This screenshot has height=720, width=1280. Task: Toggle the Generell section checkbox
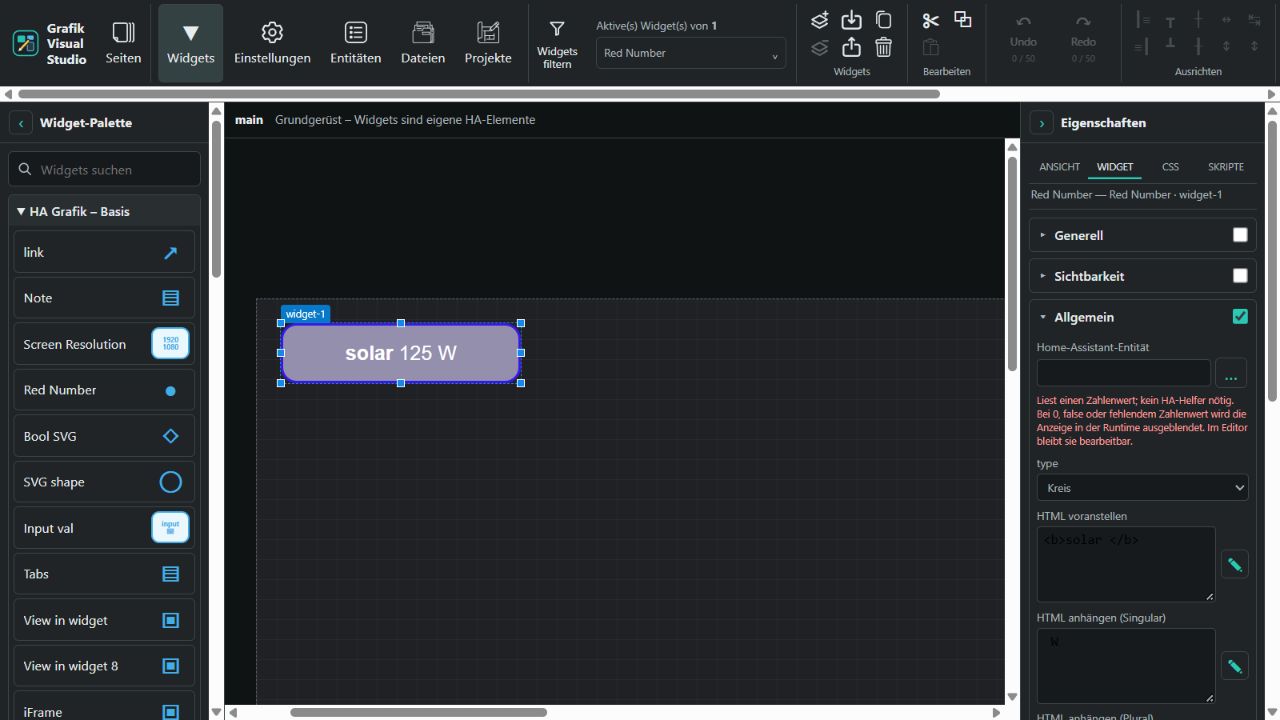coord(1240,235)
